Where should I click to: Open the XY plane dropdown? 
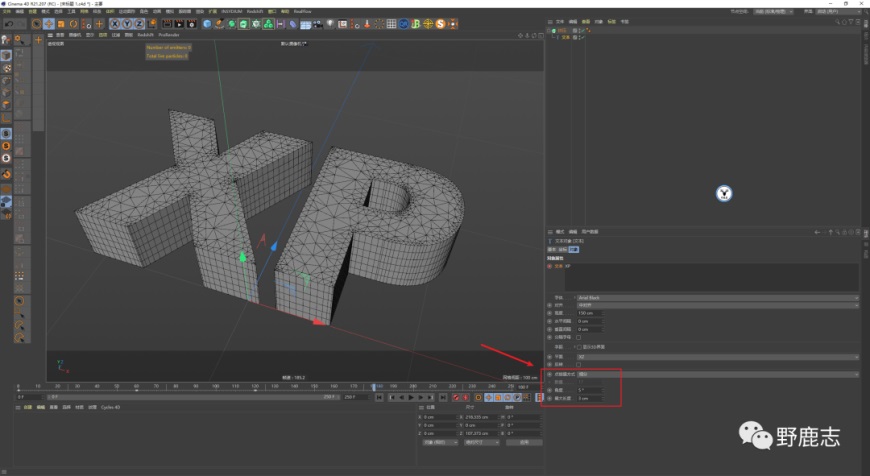[x=717, y=357]
